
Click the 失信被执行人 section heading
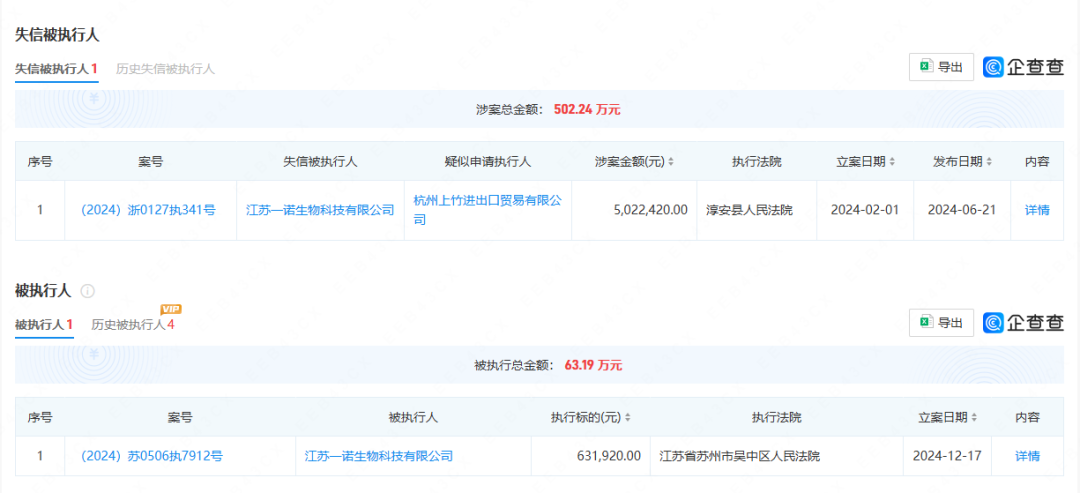57,35
